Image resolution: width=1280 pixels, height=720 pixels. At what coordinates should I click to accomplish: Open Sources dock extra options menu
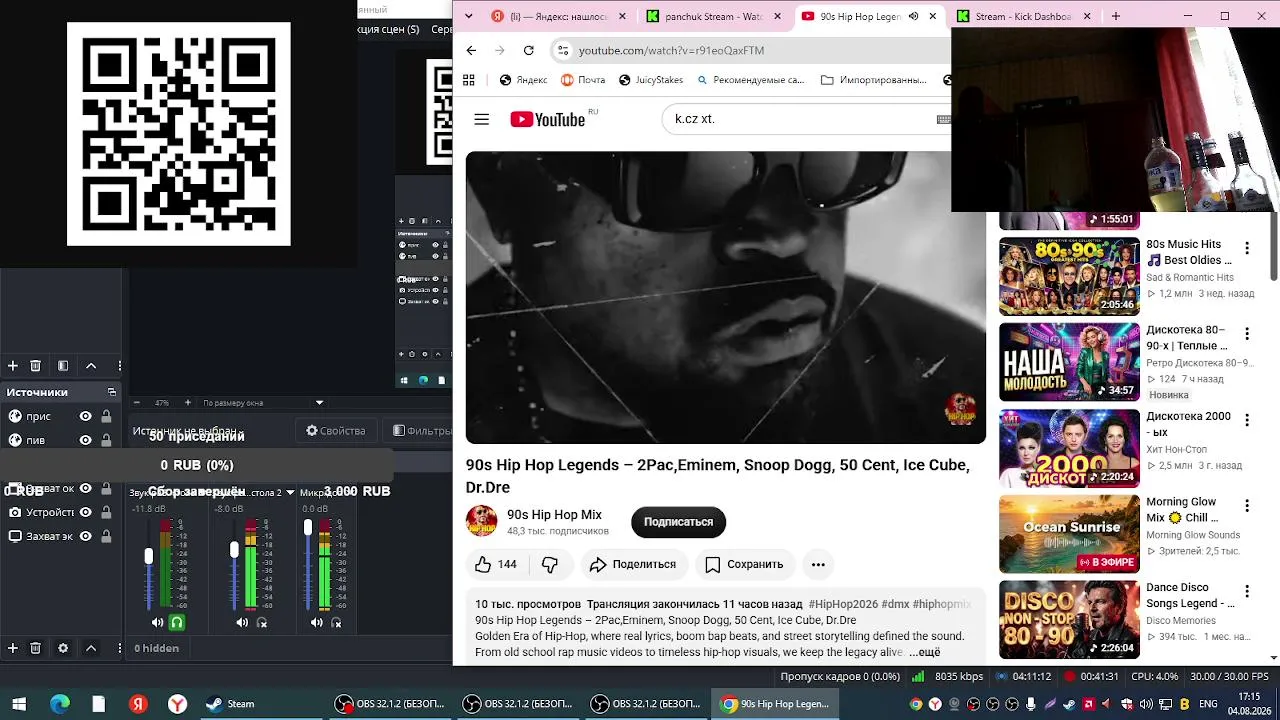pos(120,648)
